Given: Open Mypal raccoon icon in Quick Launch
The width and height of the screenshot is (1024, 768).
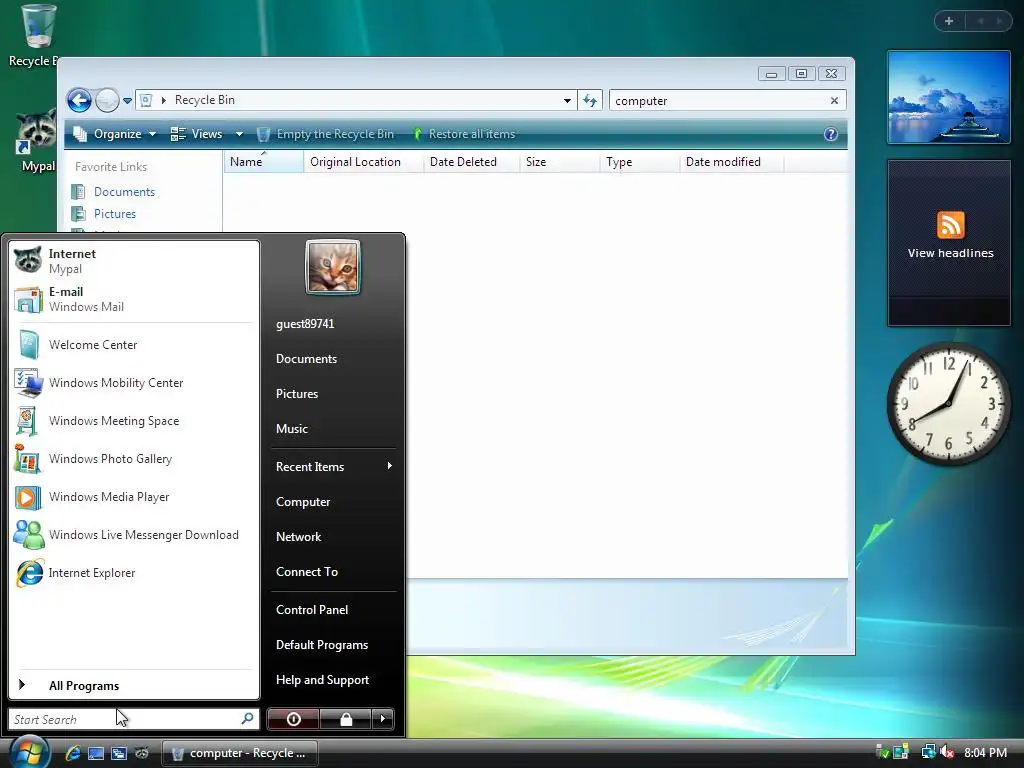Looking at the screenshot, I should click(142, 753).
